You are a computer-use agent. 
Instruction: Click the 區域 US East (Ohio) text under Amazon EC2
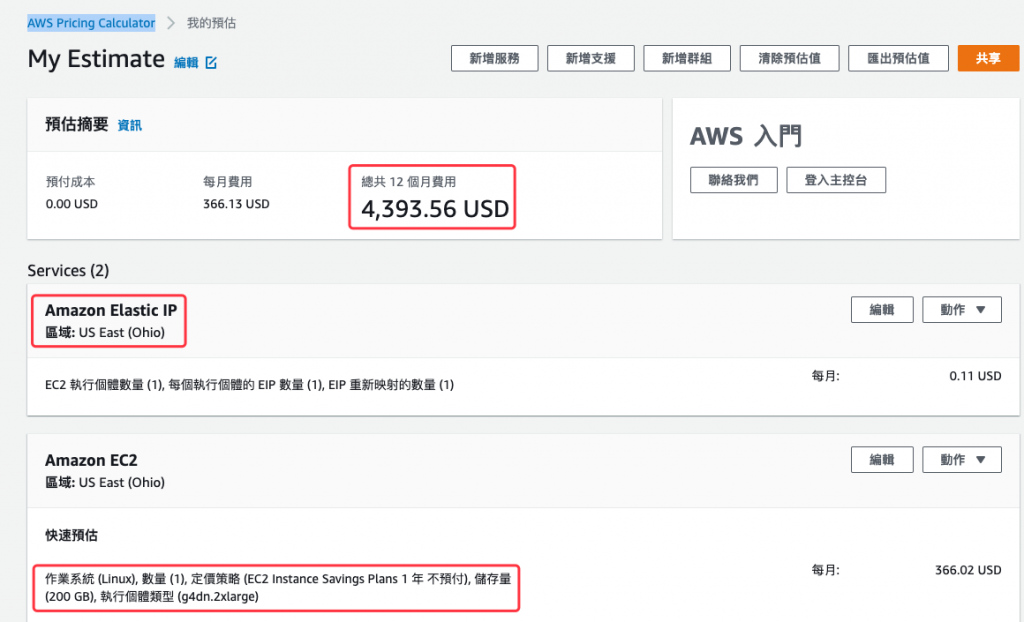click(104, 482)
